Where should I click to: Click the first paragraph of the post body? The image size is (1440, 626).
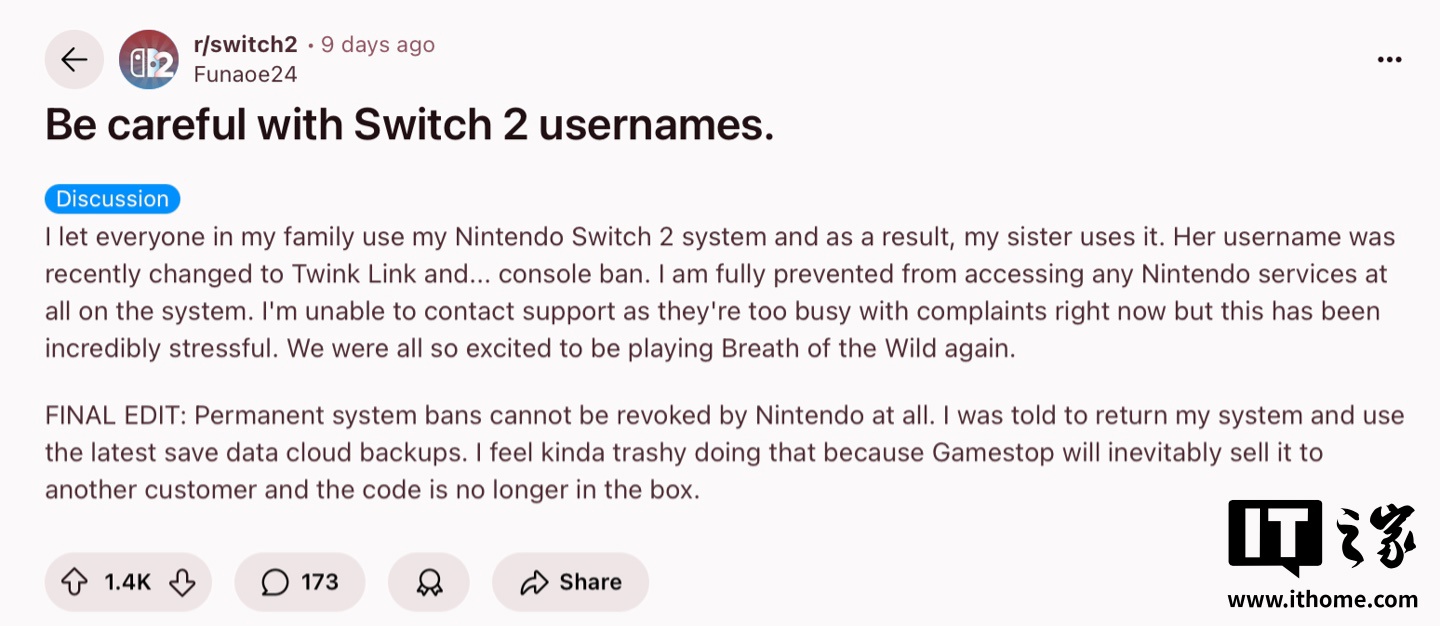700,293
